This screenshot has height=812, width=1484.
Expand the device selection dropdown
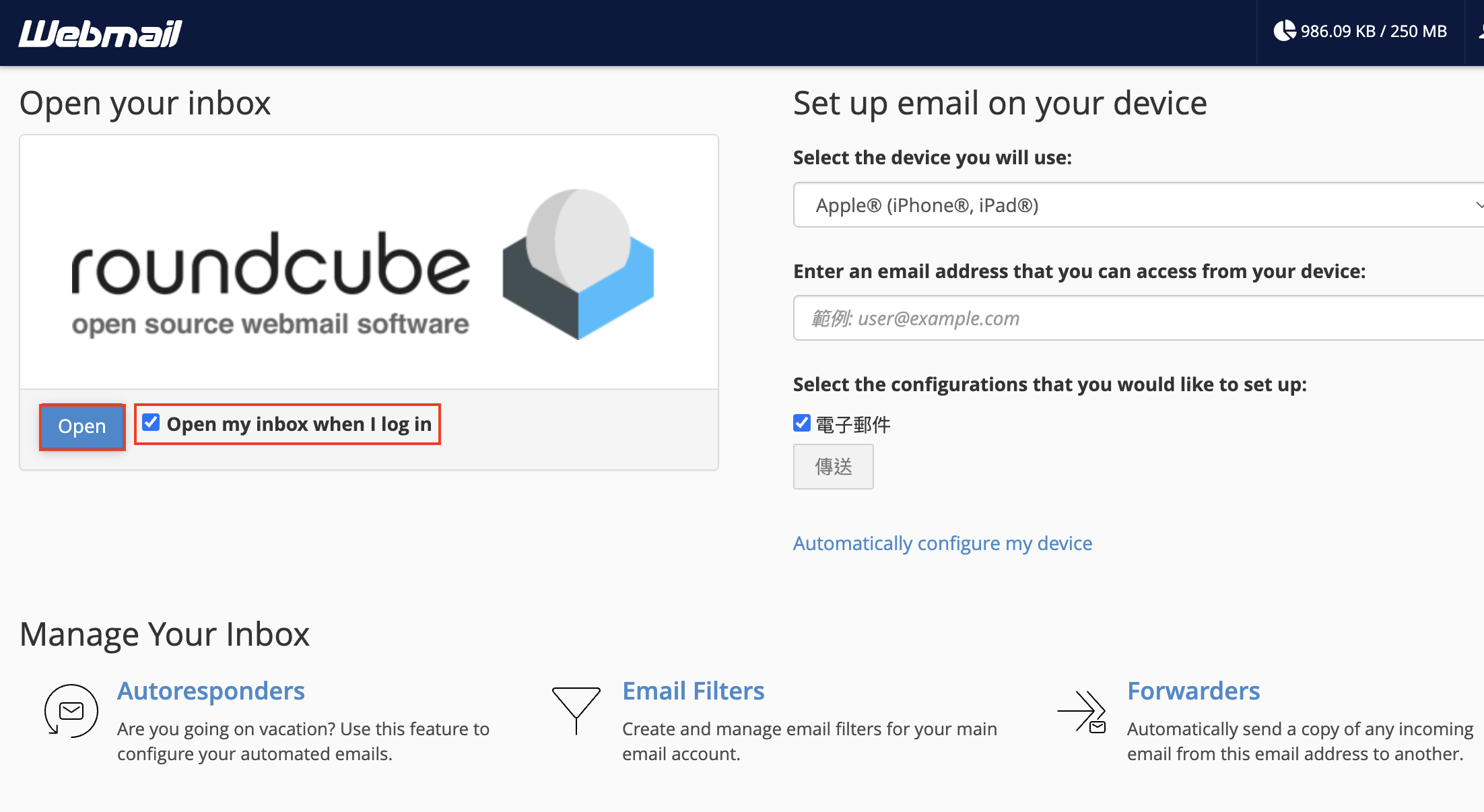(x=1131, y=205)
